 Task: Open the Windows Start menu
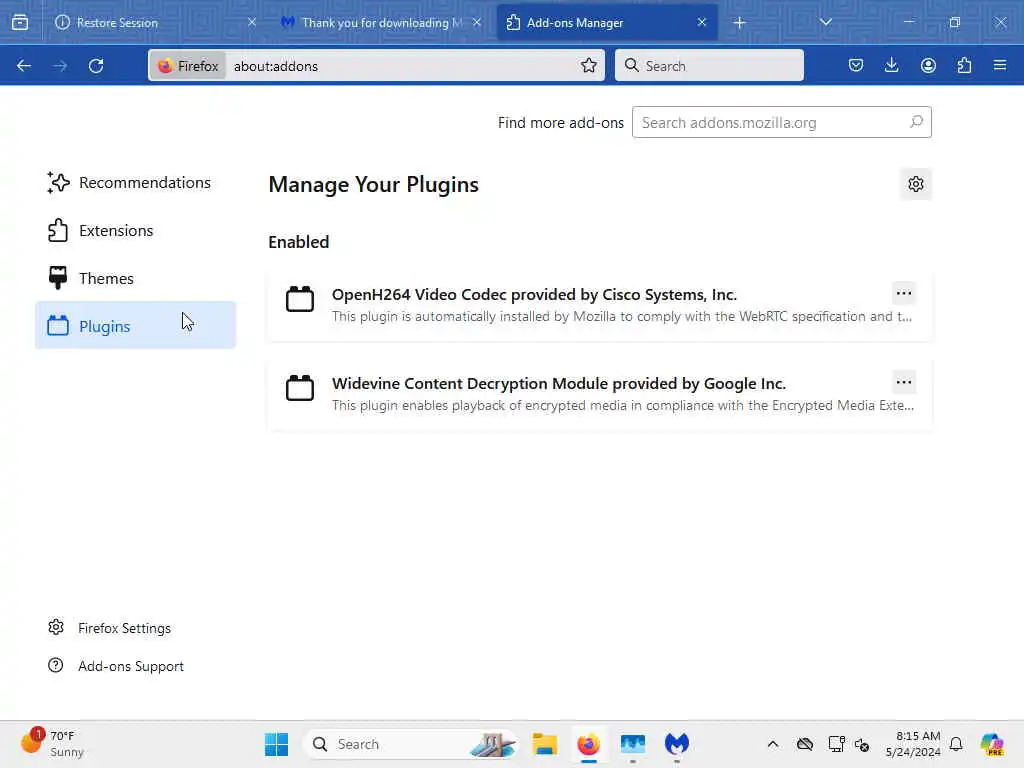coord(276,744)
